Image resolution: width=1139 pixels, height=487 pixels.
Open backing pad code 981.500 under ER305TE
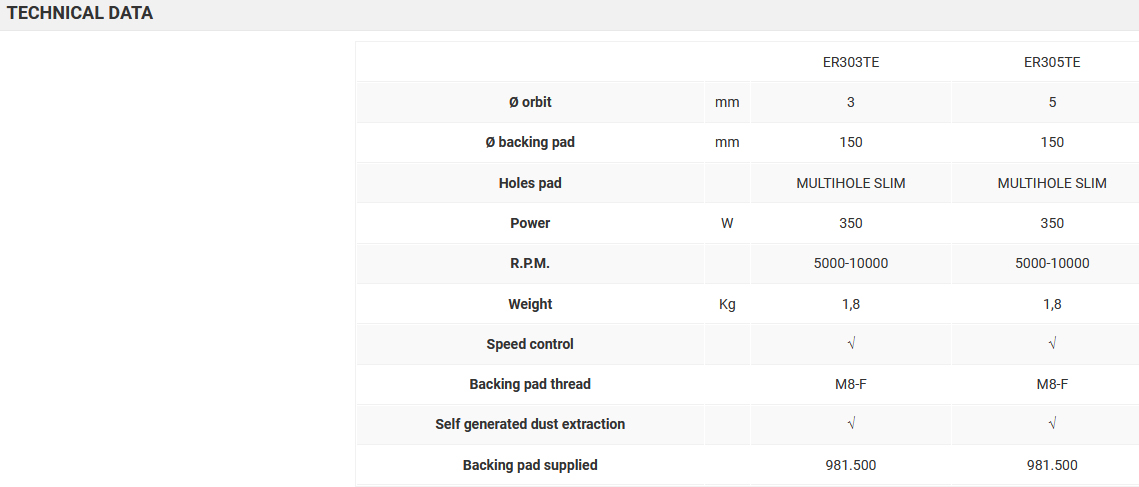(1052, 465)
